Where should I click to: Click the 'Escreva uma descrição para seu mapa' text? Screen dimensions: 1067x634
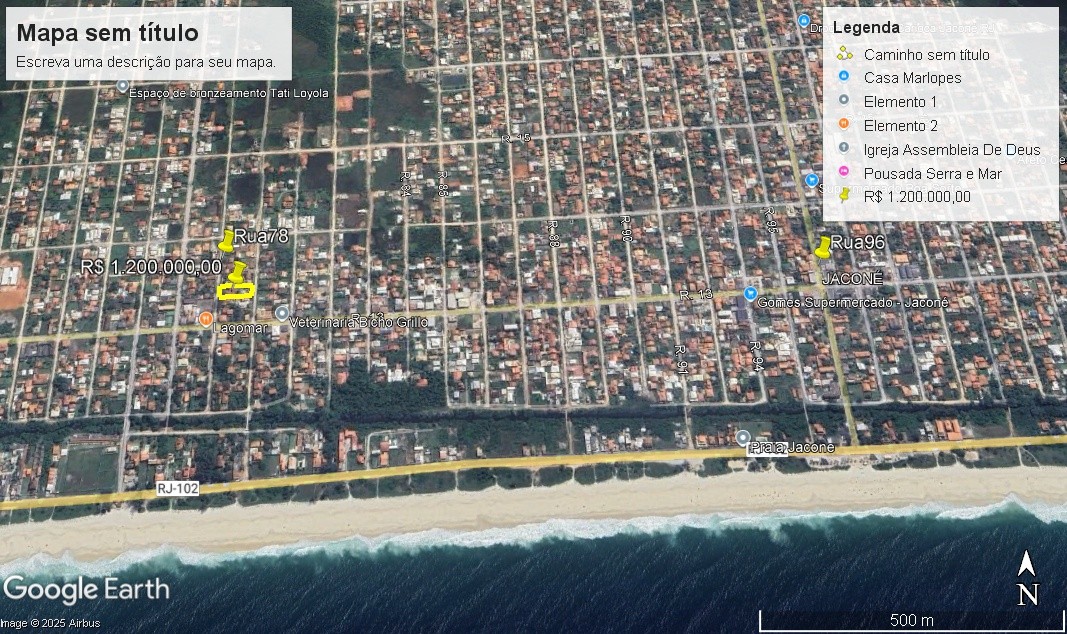[146, 62]
